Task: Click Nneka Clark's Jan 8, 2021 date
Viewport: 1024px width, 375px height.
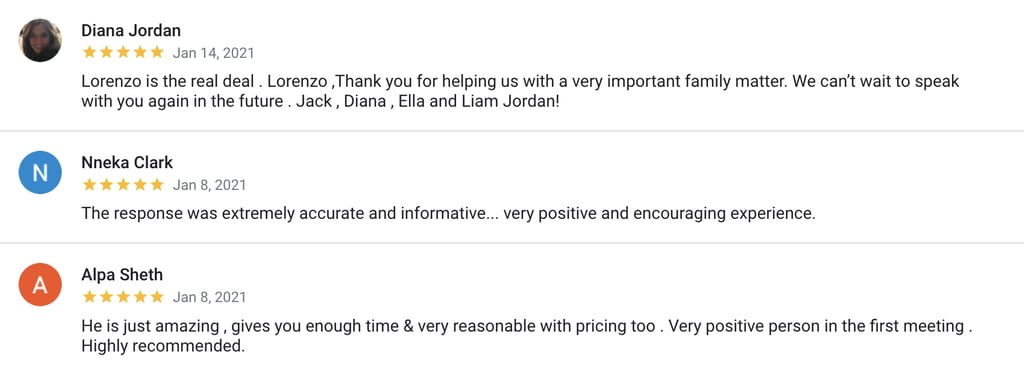Action: pyautogui.click(x=210, y=186)
